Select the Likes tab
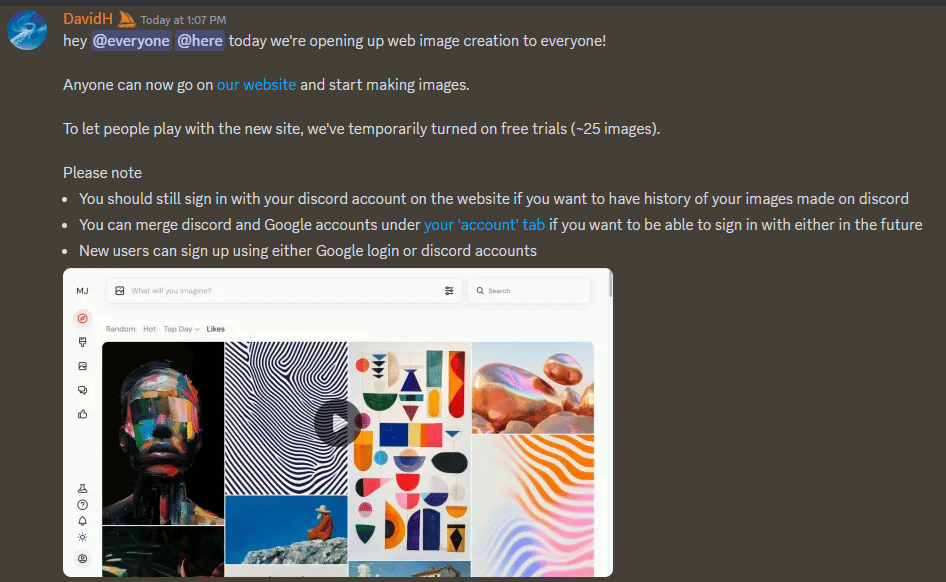Image resolution: width=946 pixels, height=582 pixels. (215, 329)
